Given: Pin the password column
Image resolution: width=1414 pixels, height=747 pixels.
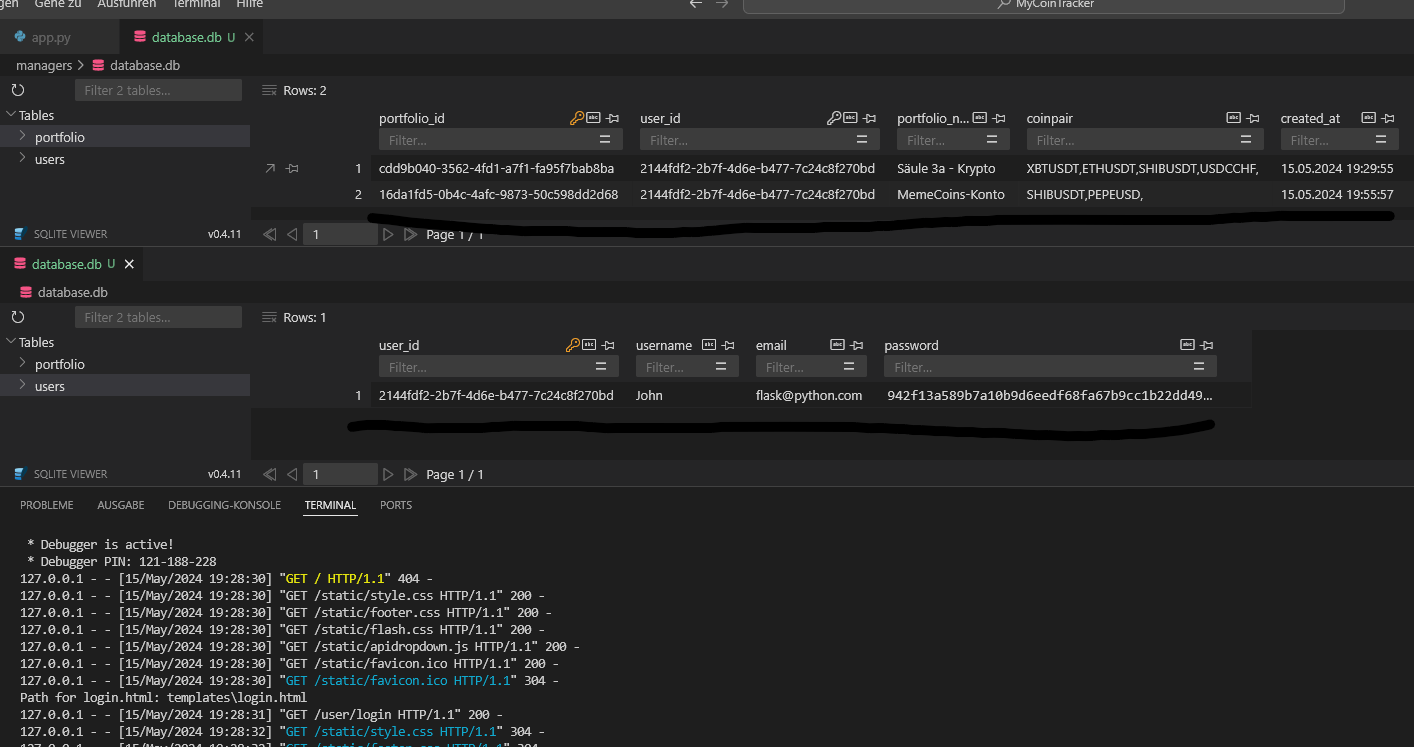Looking at the screenshot, I should point(1207,345).
